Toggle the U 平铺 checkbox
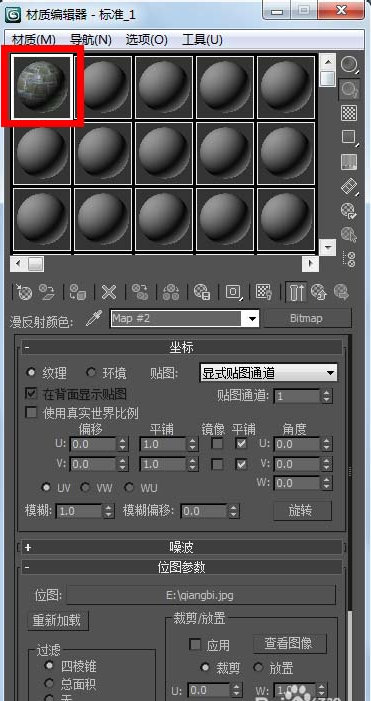This screenshot has width=371, height=701. tap(241, 444)
